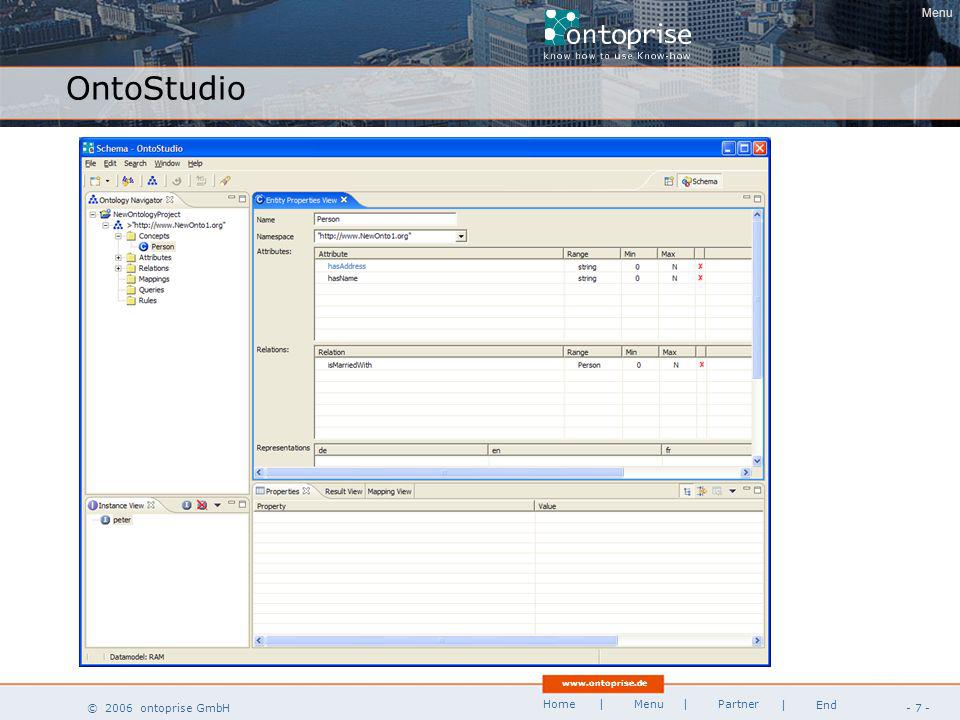Toggle Show Categories in Properties panel
The height and width of the screenshot is (720, 960).
coord(687,491)
